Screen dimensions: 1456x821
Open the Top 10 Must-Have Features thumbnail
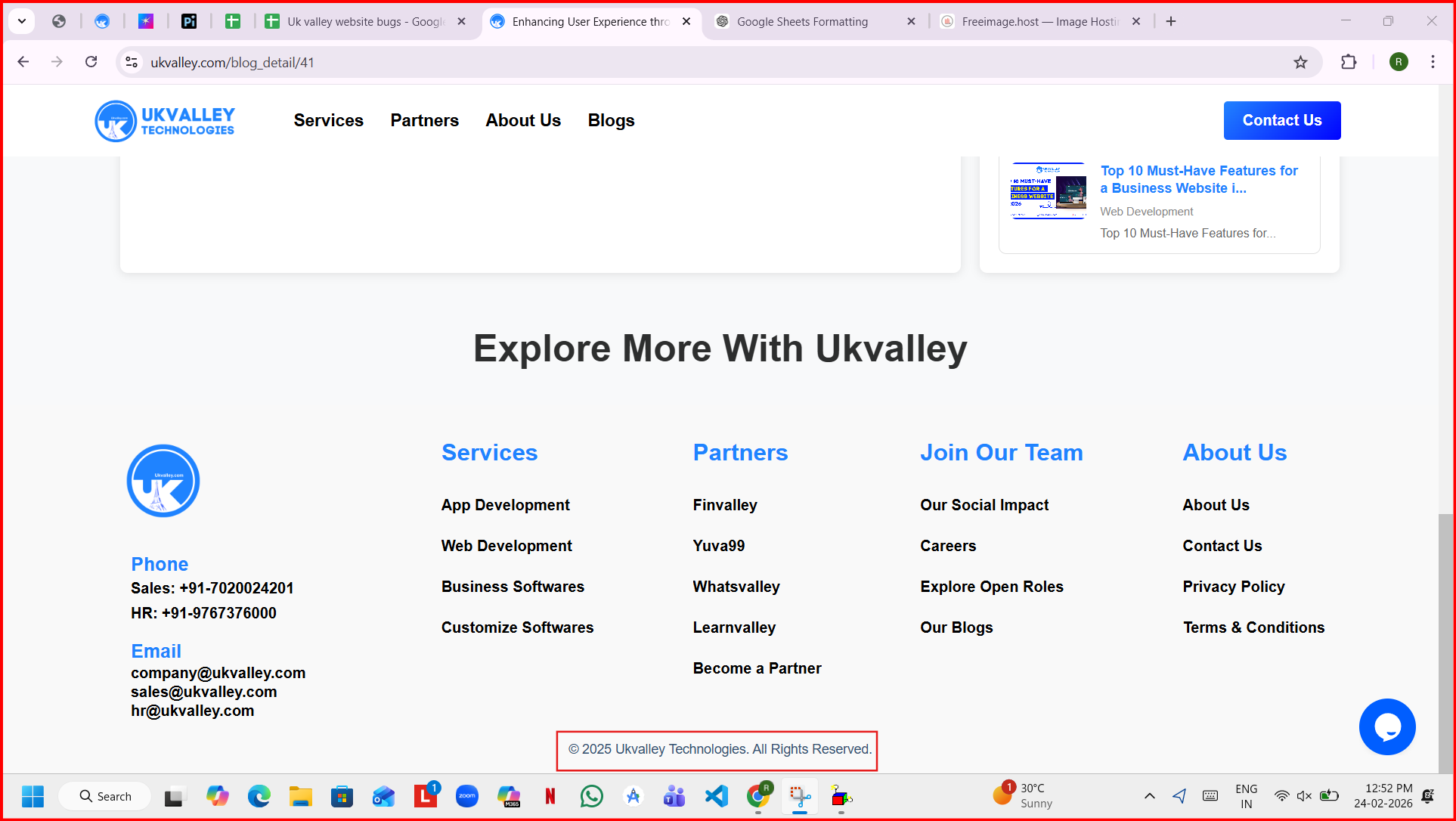pyautogui.click(x=1049, y=191)
